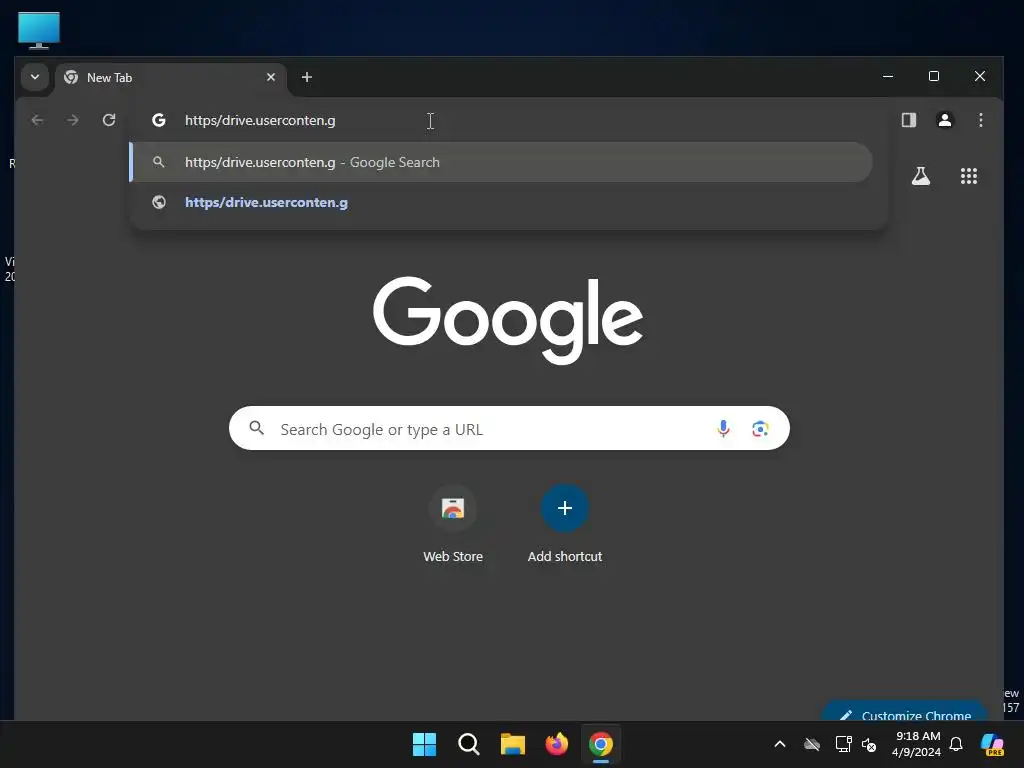Image resolution: width=1024 pixels, height=768 pixels.
Task: Click into the address bar text
Action: coord(260,120)
